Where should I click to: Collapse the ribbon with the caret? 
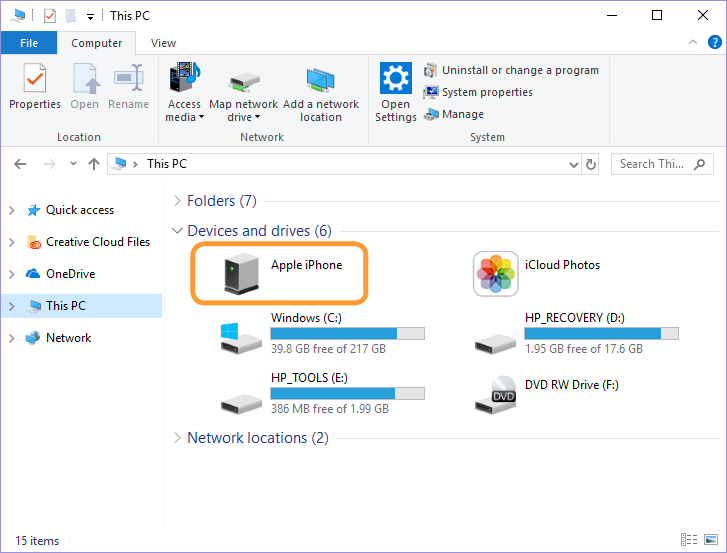coord(693,42)
